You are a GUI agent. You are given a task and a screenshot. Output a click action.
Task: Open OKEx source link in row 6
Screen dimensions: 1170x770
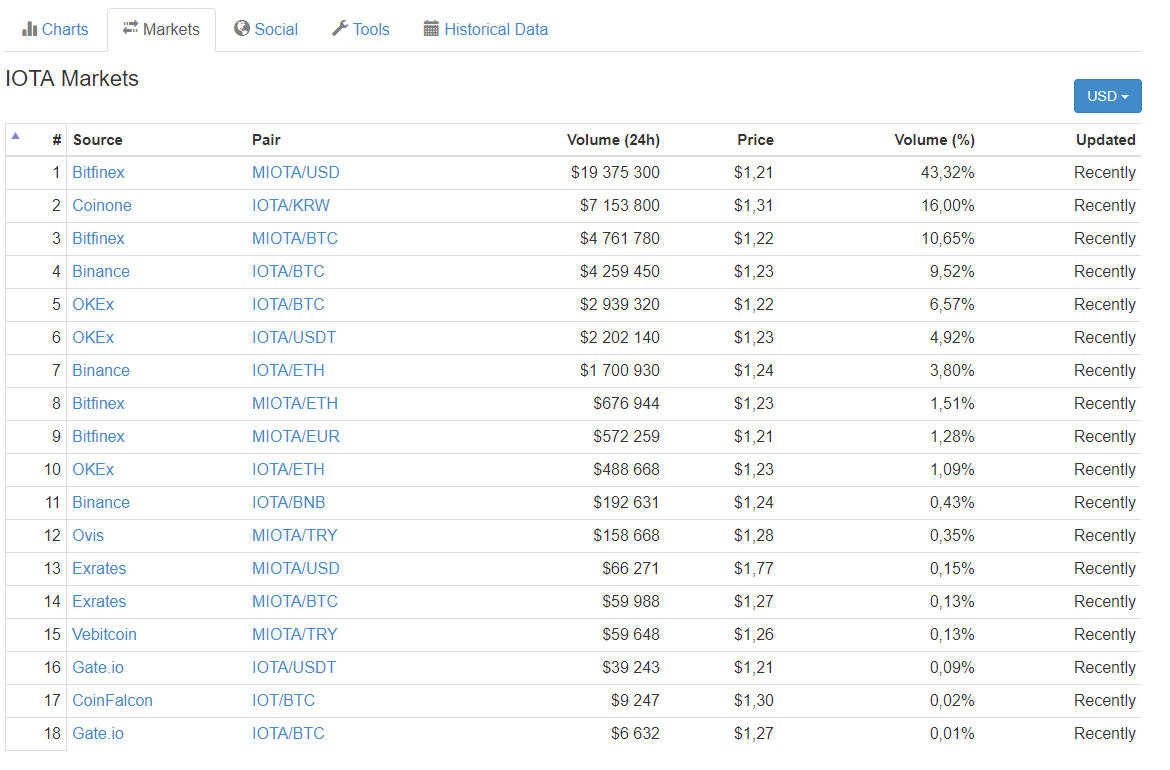pyautogui.click(x=93, y=337)
